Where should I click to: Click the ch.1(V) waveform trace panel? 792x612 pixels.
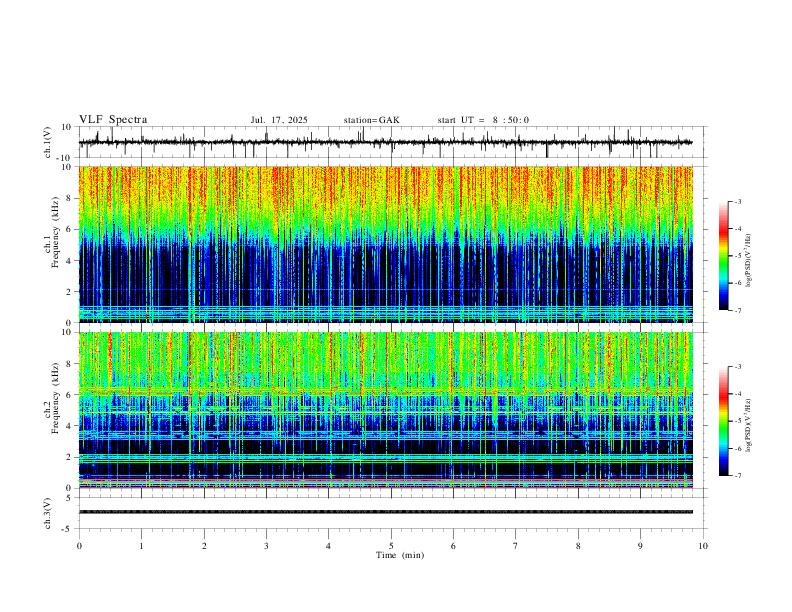[393, 142]
